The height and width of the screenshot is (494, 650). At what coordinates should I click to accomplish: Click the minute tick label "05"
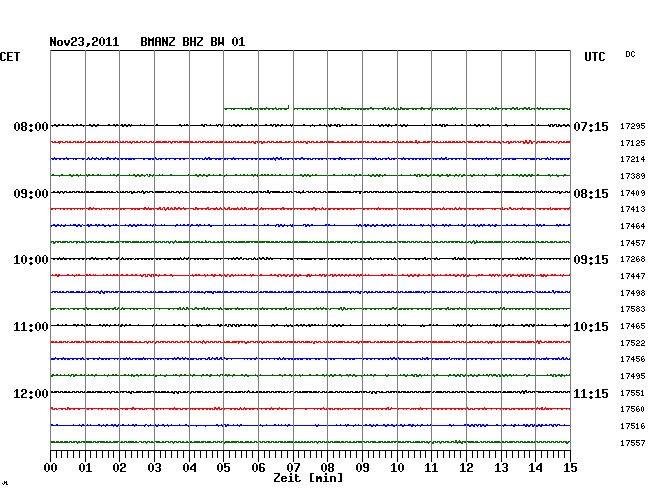[x=223, y=468]
